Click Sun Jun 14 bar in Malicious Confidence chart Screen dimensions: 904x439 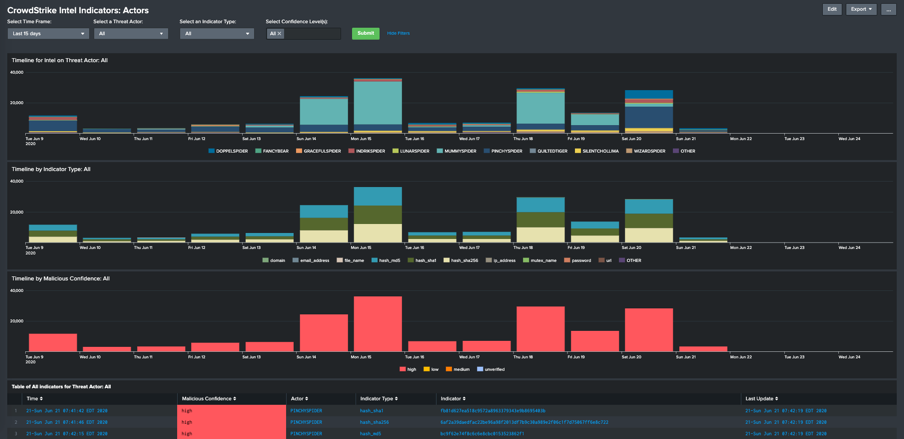tap(323, 333)
